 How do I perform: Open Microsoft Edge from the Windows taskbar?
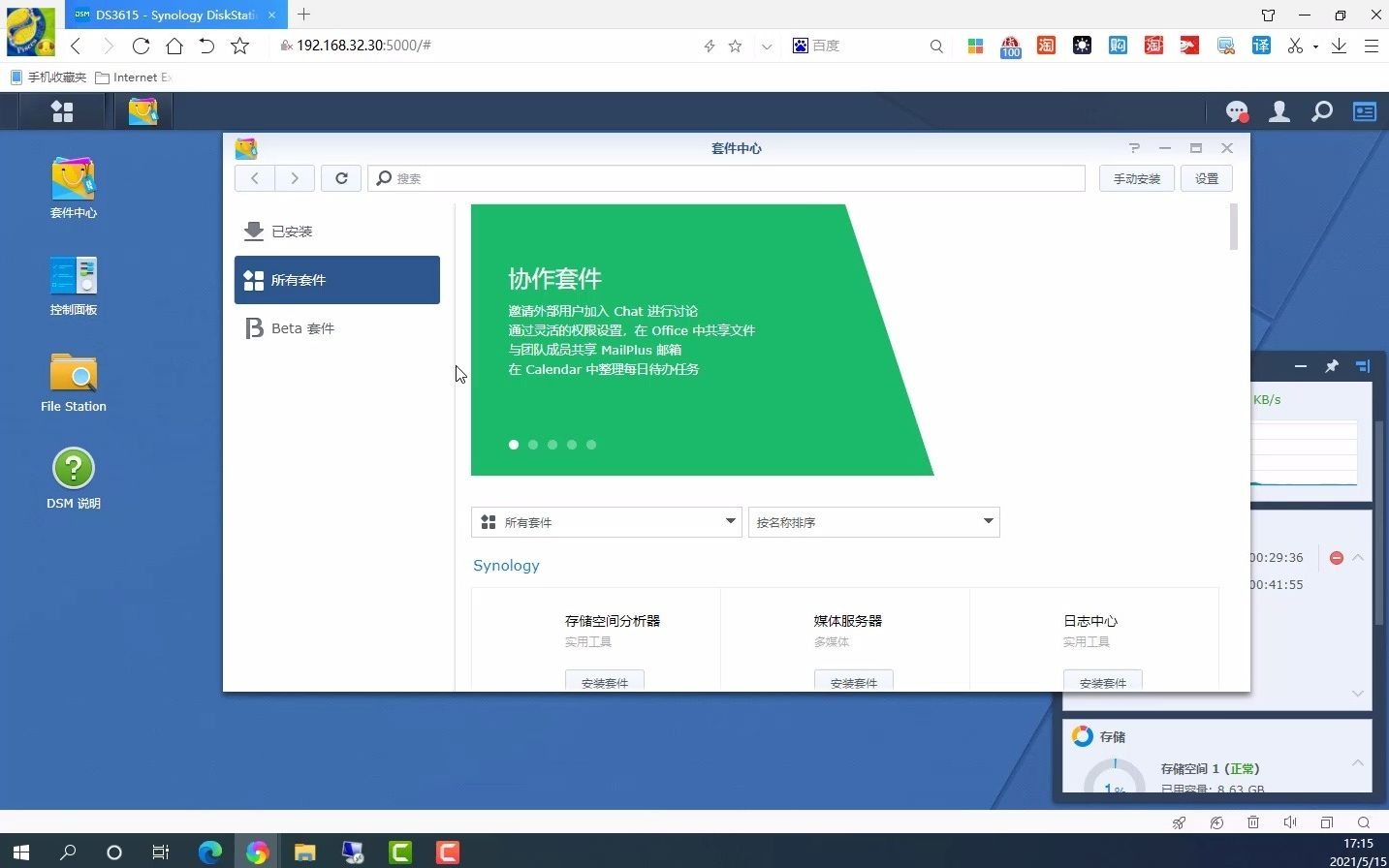pyautogui.click(x=209, y=852)
